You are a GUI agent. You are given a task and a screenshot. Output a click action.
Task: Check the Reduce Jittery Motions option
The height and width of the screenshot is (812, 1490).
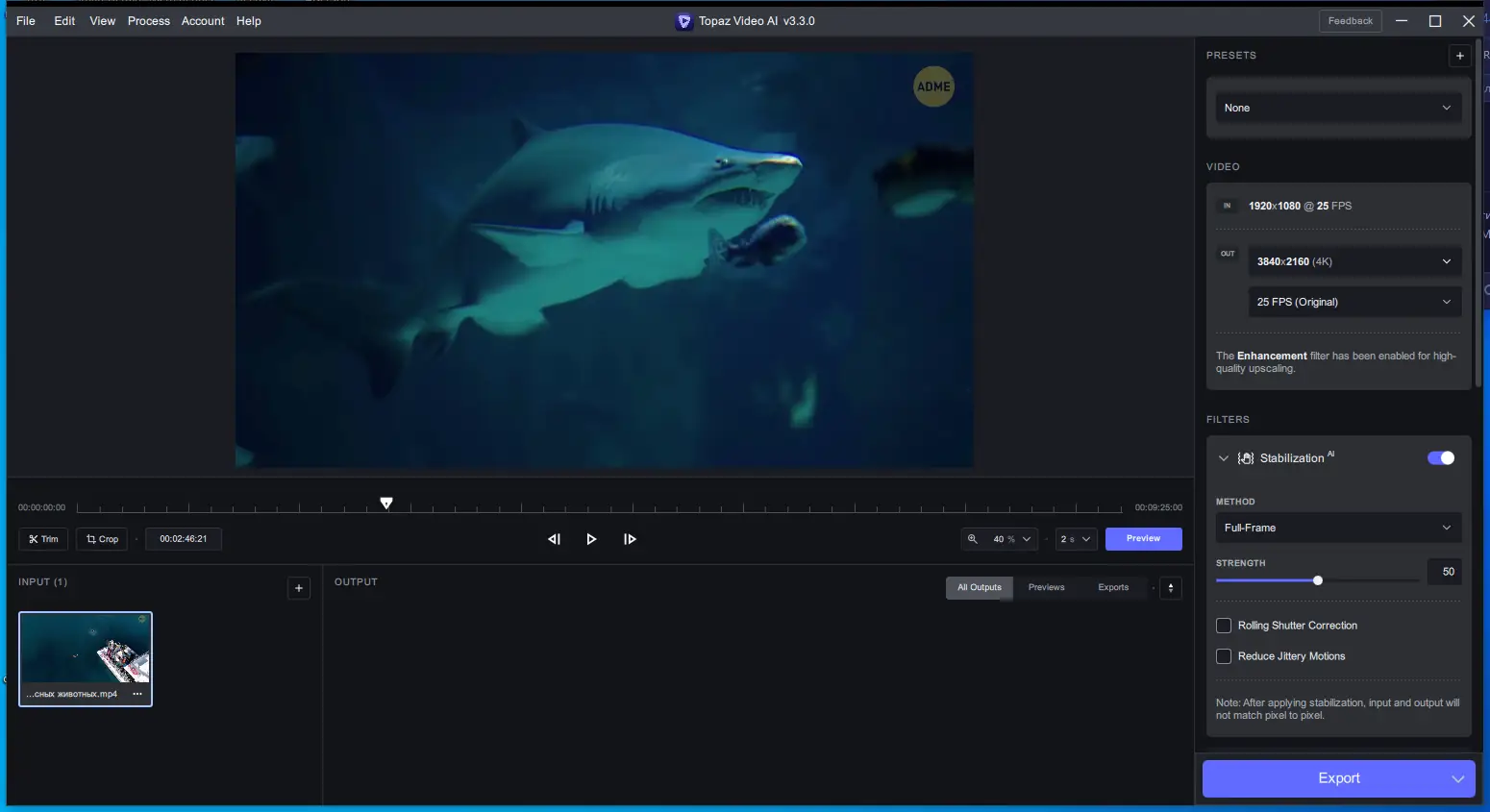(1224, 656)
